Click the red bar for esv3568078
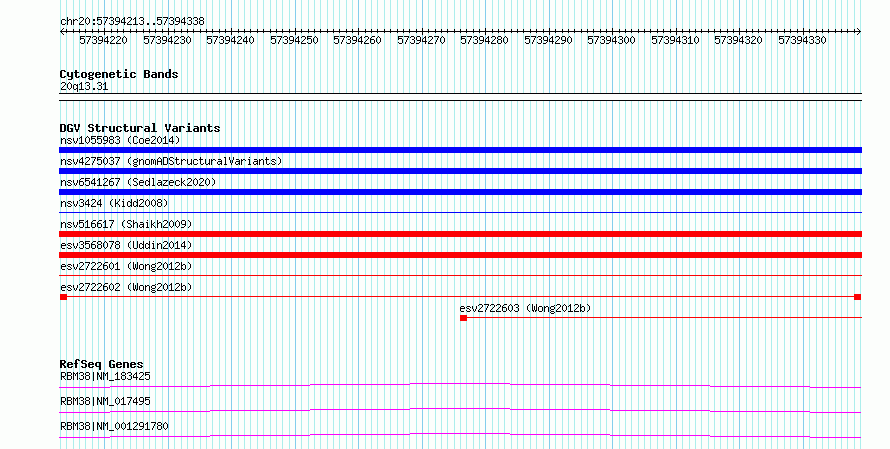Image resolution: width=890 pixels, height=449 pixels. (460, 255)
